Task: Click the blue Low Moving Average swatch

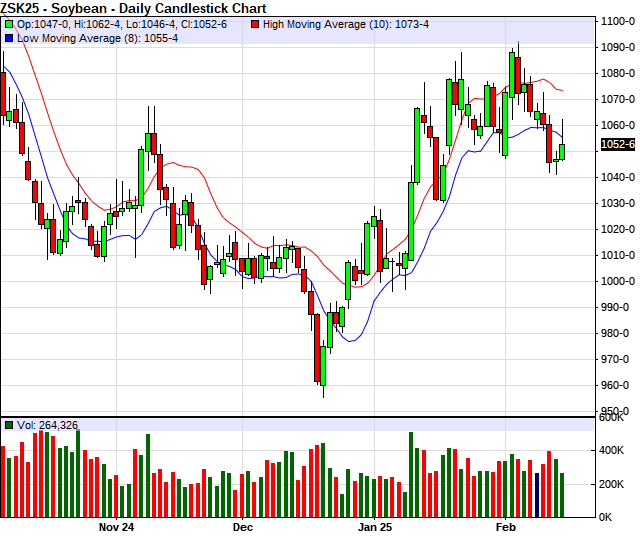Action: click(x=9, y=37)
